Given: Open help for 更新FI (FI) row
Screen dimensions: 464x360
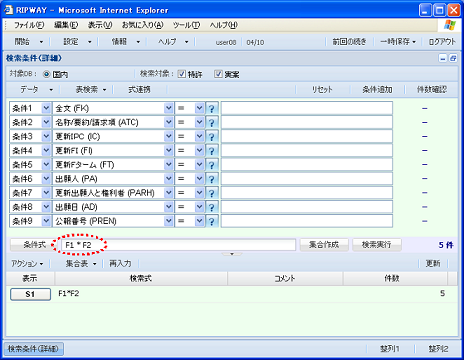Looking at the screenshot, I should 212,151.
